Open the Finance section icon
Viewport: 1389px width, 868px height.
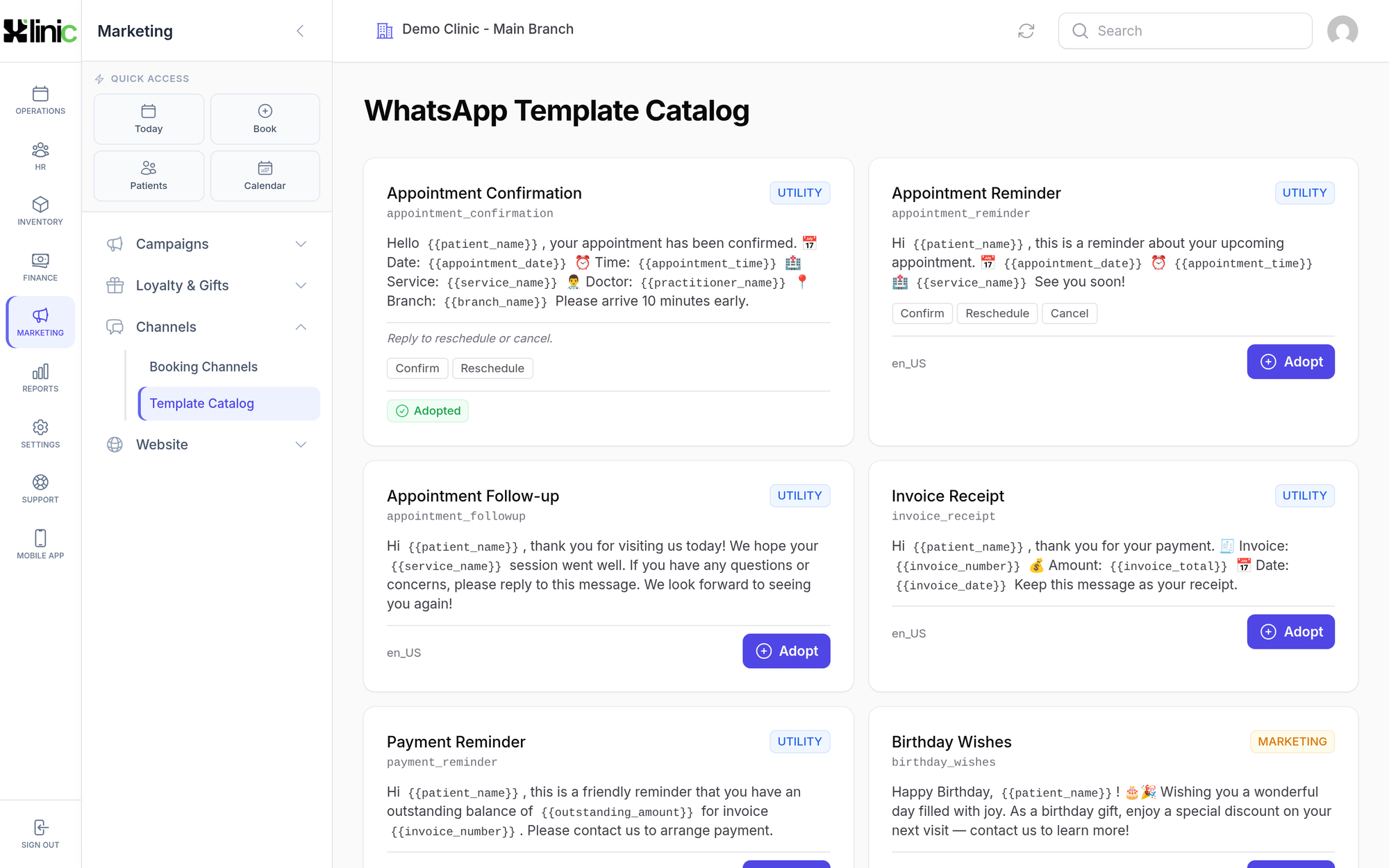pos(40,260)
